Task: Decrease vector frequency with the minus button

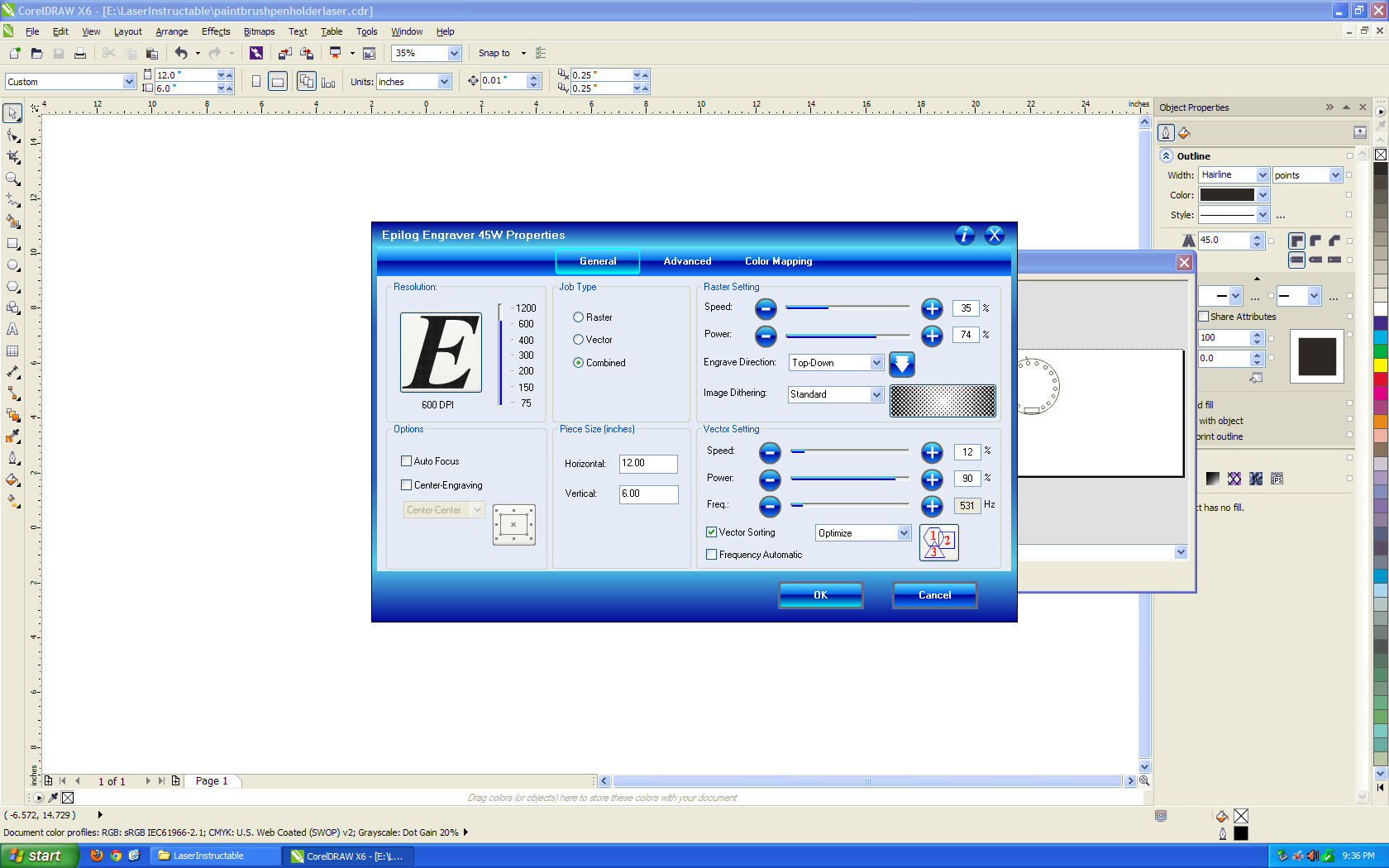Action: tap(770, 506)
